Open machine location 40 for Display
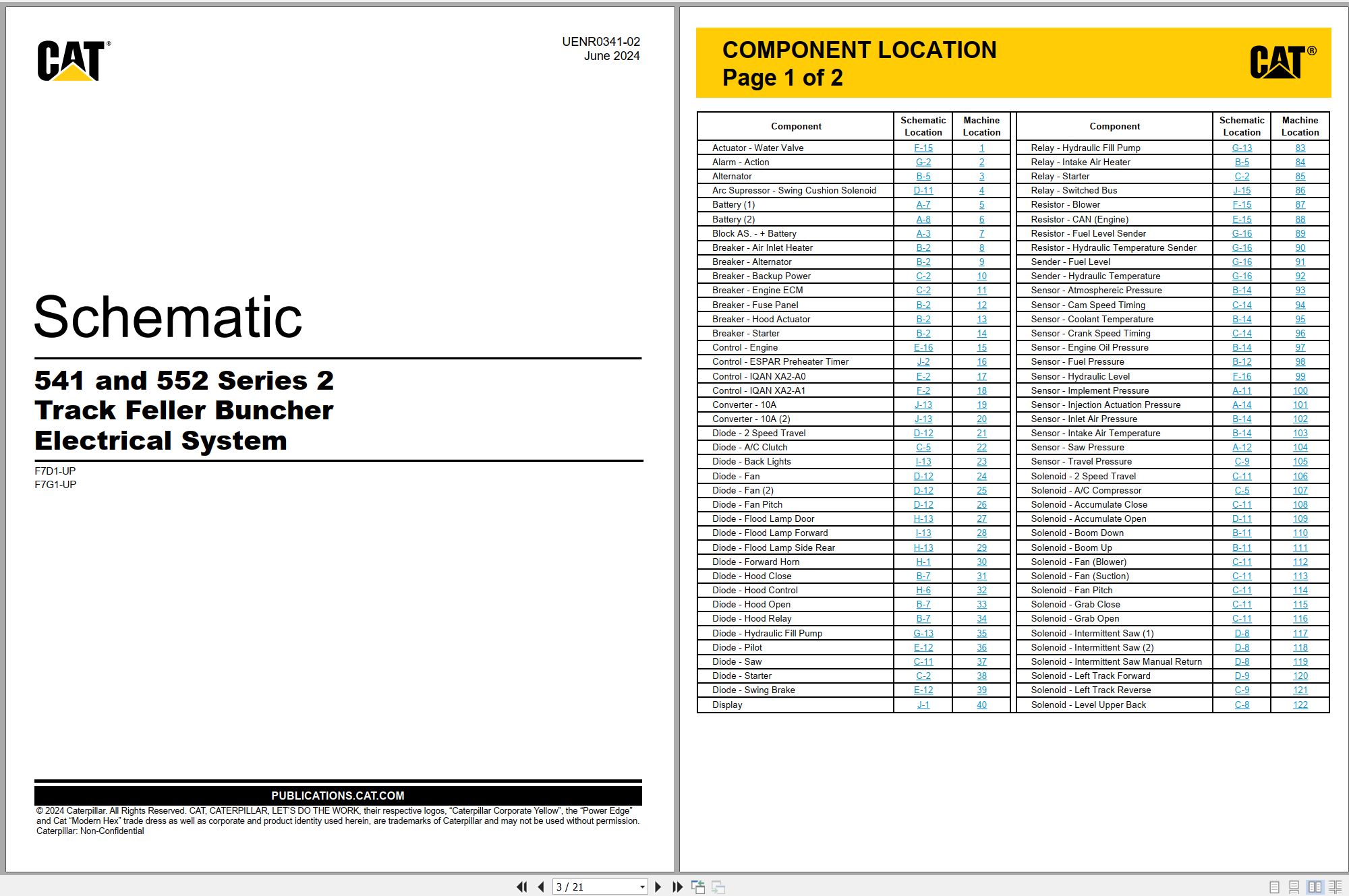 coord(981,705)
